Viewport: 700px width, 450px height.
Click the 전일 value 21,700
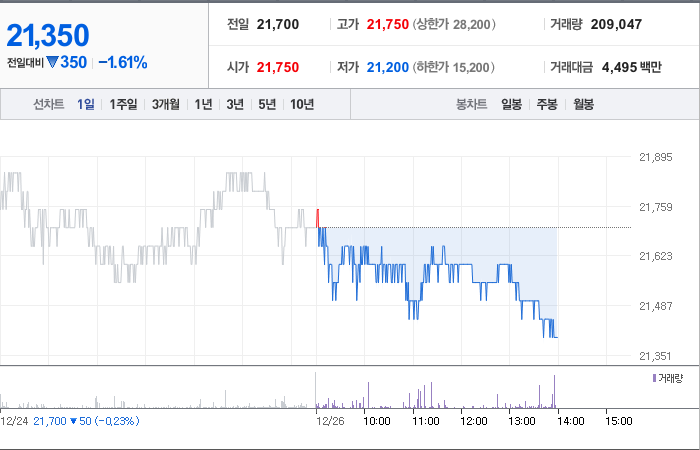pos(278,24)
